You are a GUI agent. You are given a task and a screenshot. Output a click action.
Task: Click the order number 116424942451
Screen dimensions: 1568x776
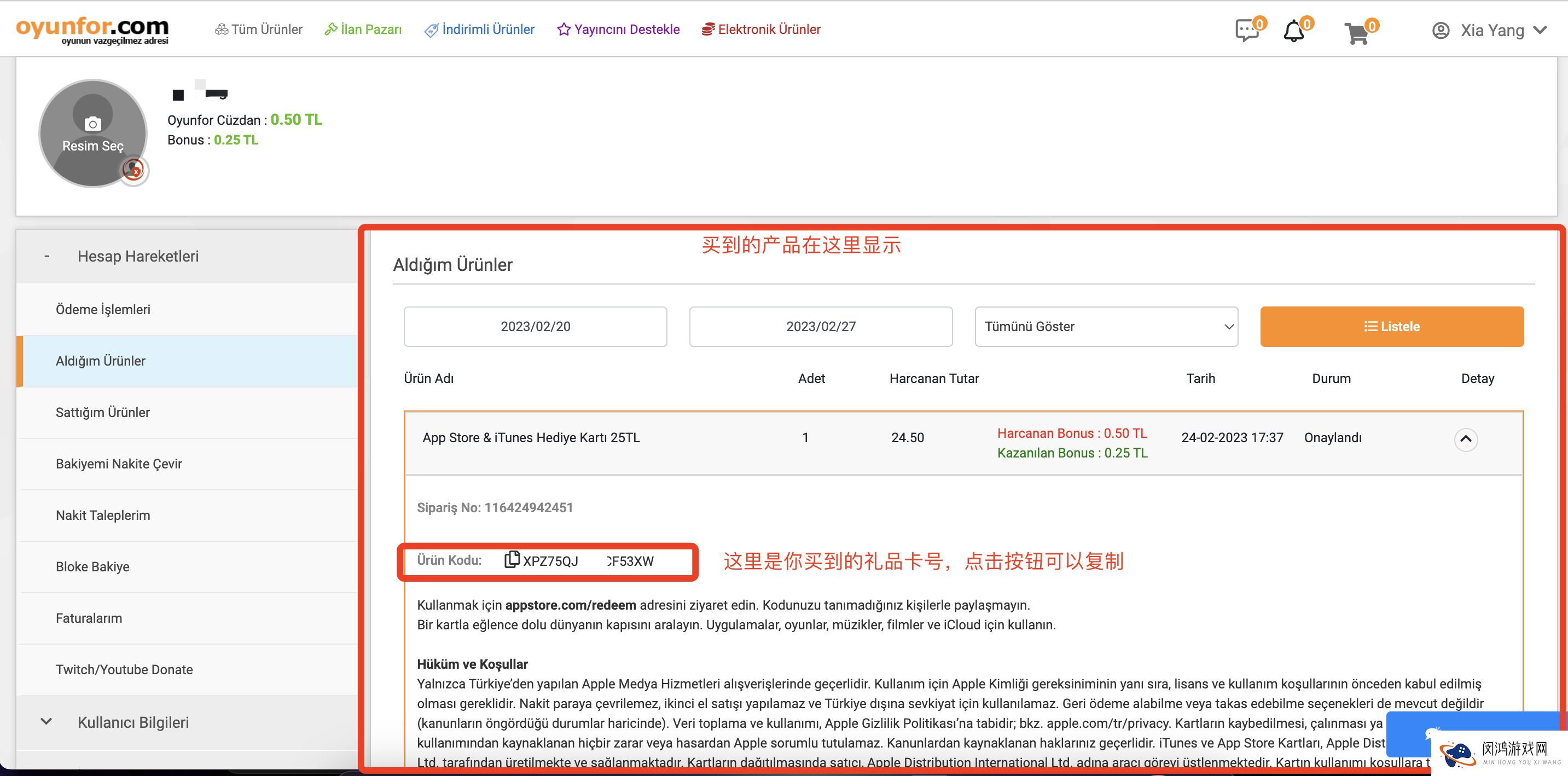(x=529, y=508)
